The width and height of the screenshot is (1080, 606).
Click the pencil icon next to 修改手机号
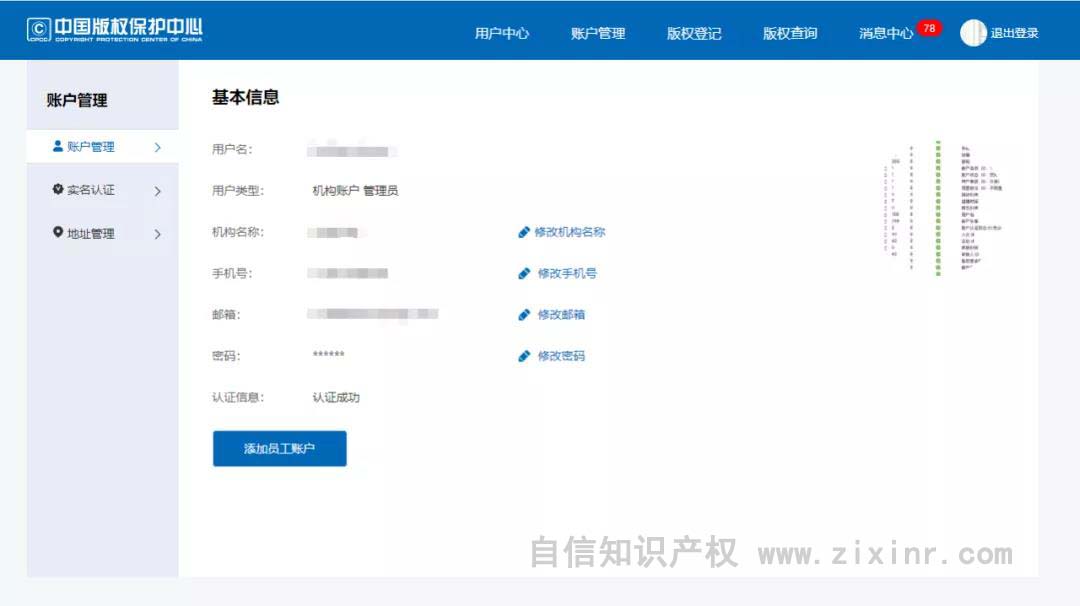pyautogui.click(x=523, y=273)
